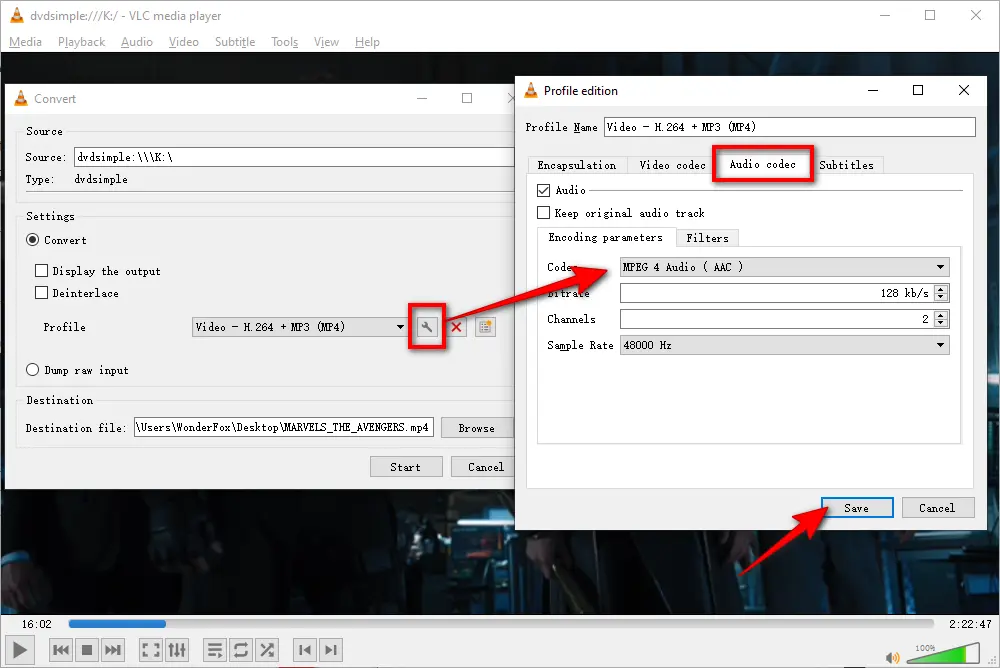Select Dump raw input radio button

pyautogui.click(x=33, y=370)
